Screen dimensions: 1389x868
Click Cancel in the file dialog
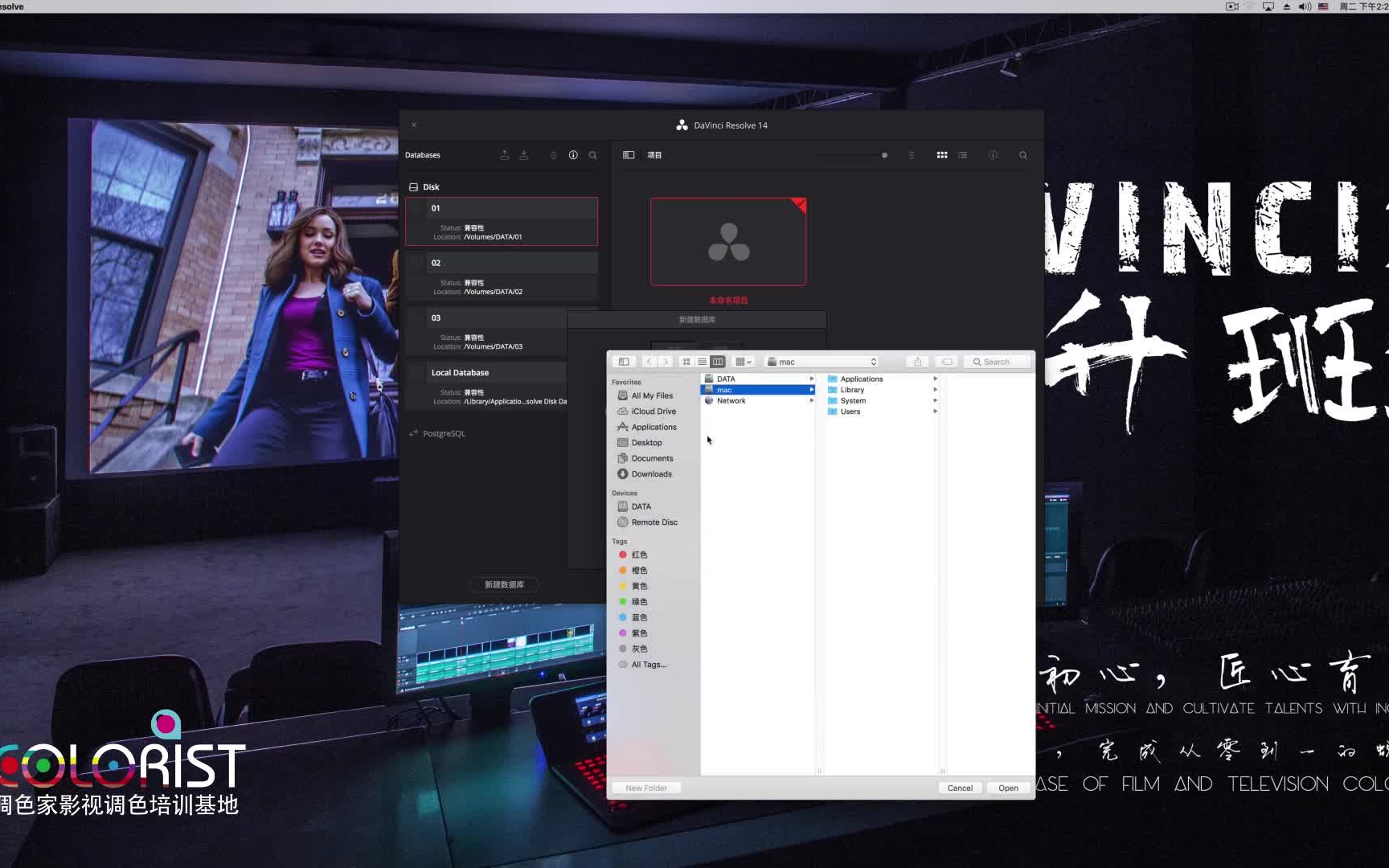tap(960, 788)
